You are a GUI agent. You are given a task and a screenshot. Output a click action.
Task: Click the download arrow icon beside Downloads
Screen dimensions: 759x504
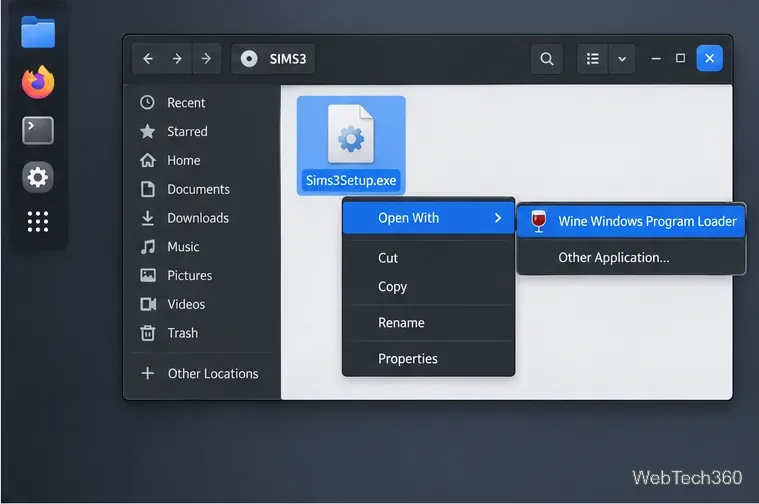point(148,218)
